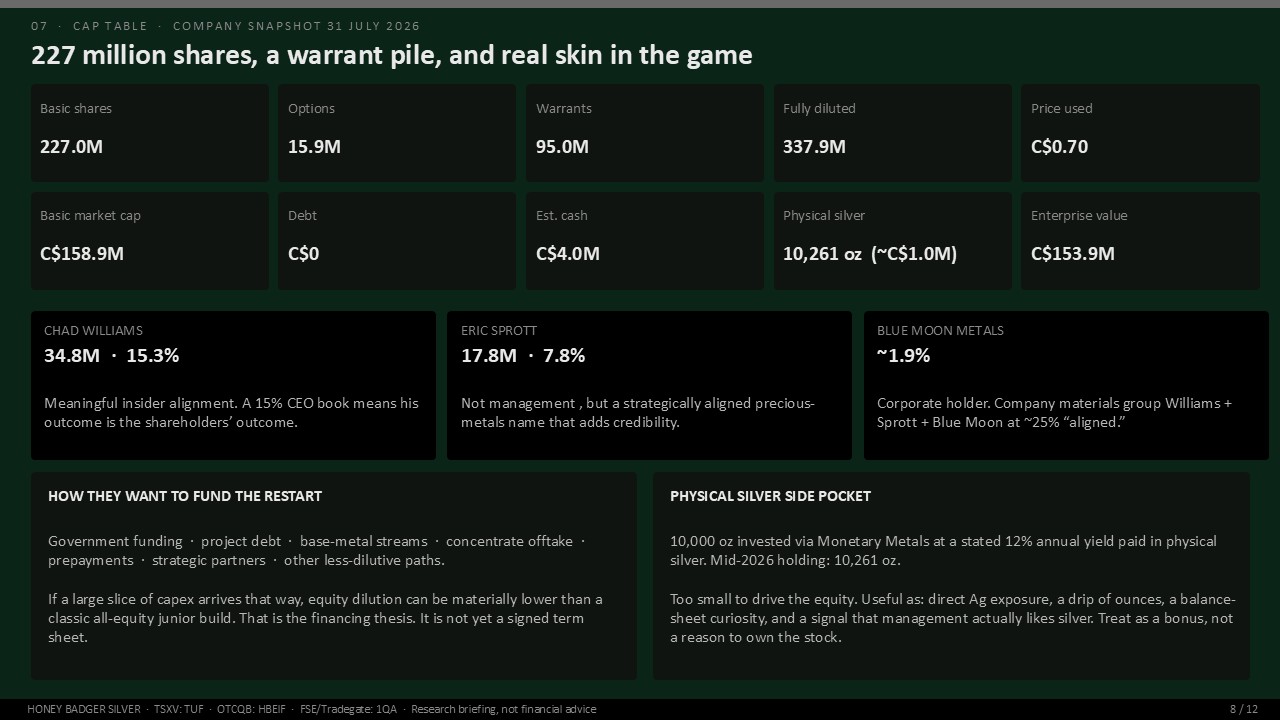Image resolution: width=1280 pixels, height=720 pixels.
Task: Click the Basic shares 227.0M card
Action: (149, 133)
